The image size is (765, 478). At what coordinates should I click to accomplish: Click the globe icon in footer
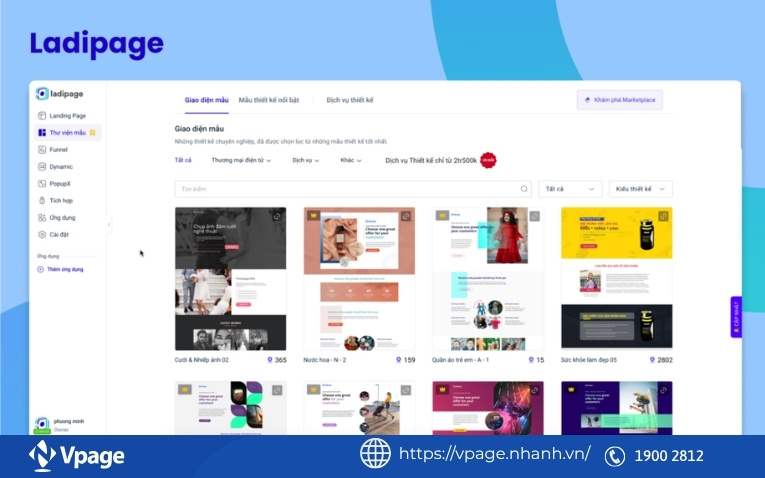point(375,453)
